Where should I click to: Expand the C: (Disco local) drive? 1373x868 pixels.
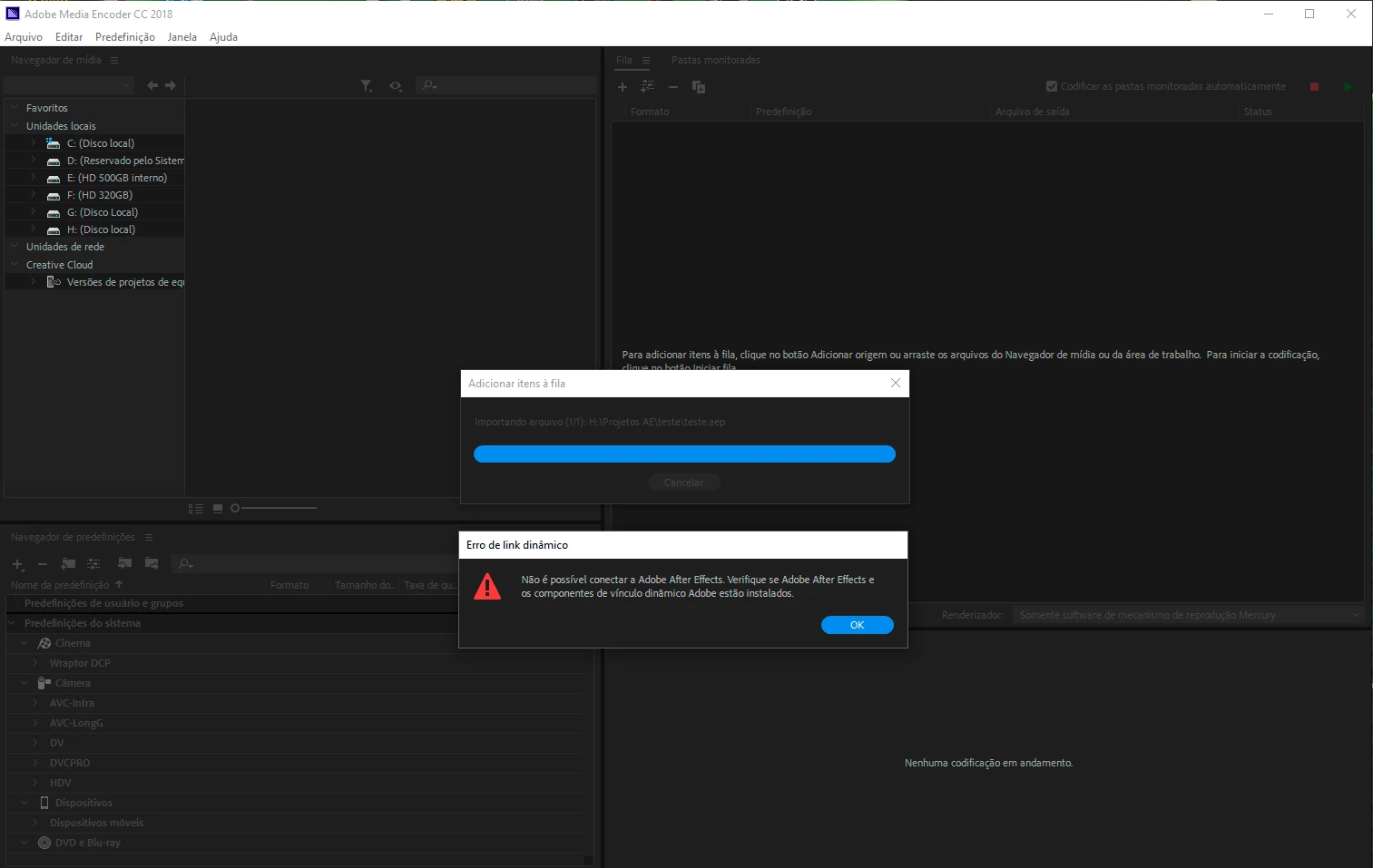pos(34,142)
